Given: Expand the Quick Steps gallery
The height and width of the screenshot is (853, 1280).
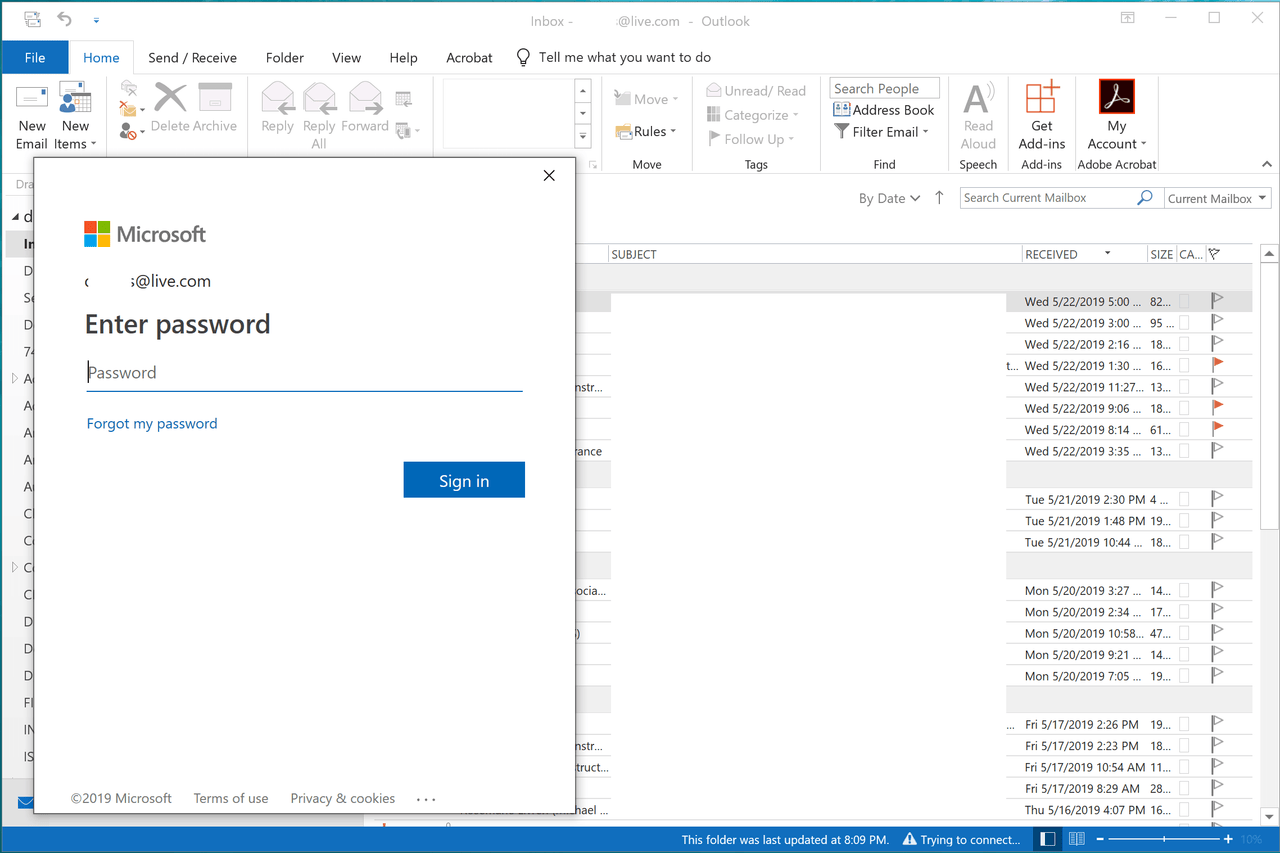Looking at the screenshot, I should click(583, 136).
